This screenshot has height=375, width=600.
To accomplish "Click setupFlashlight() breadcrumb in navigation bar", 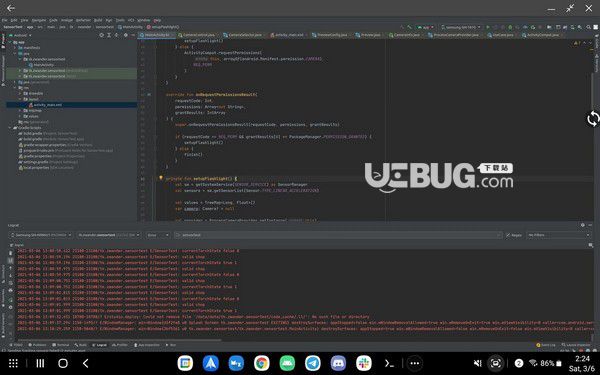I will (x=163, y=27).
